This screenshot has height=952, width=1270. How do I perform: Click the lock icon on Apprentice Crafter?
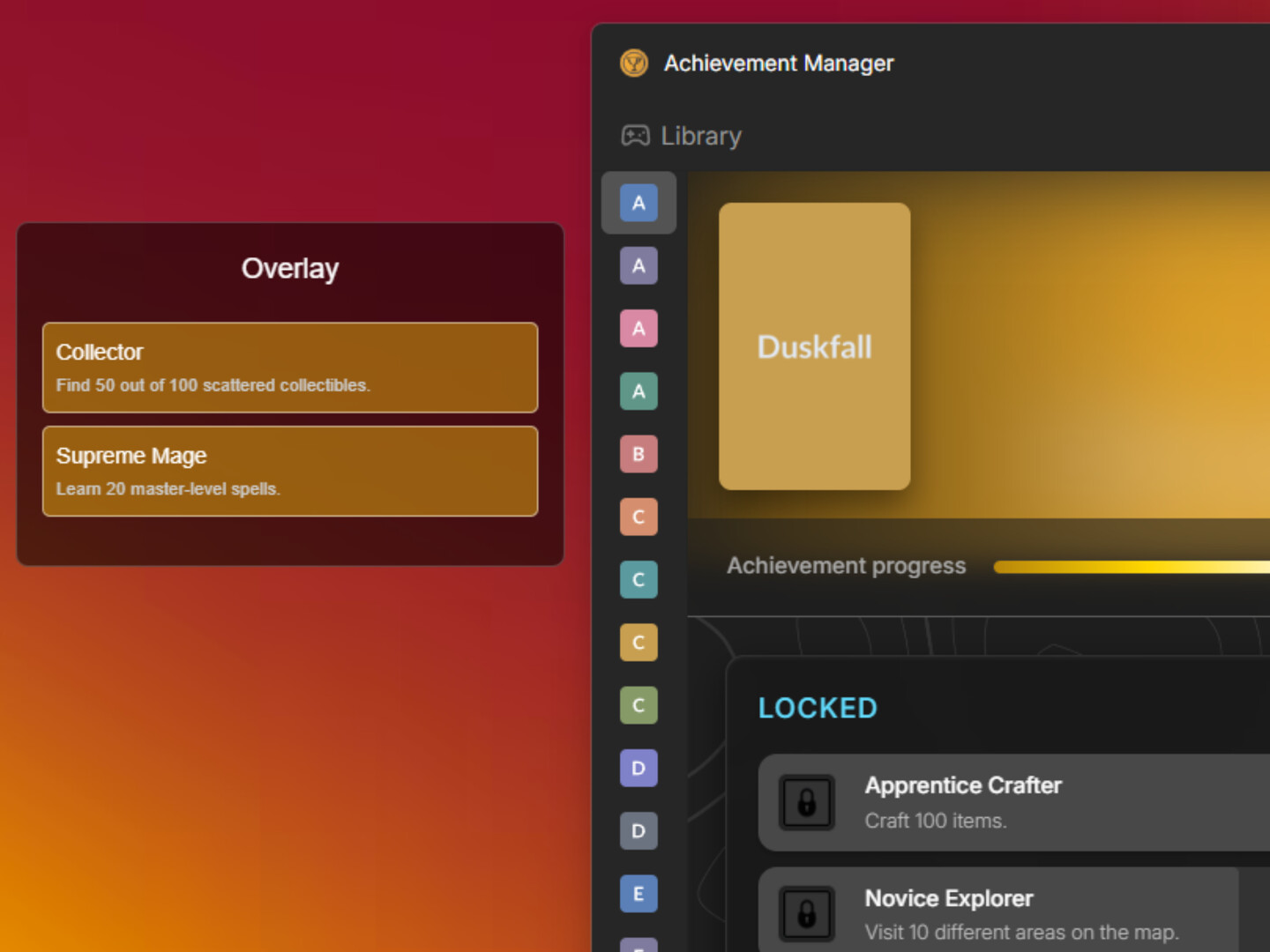click(806, 803)
